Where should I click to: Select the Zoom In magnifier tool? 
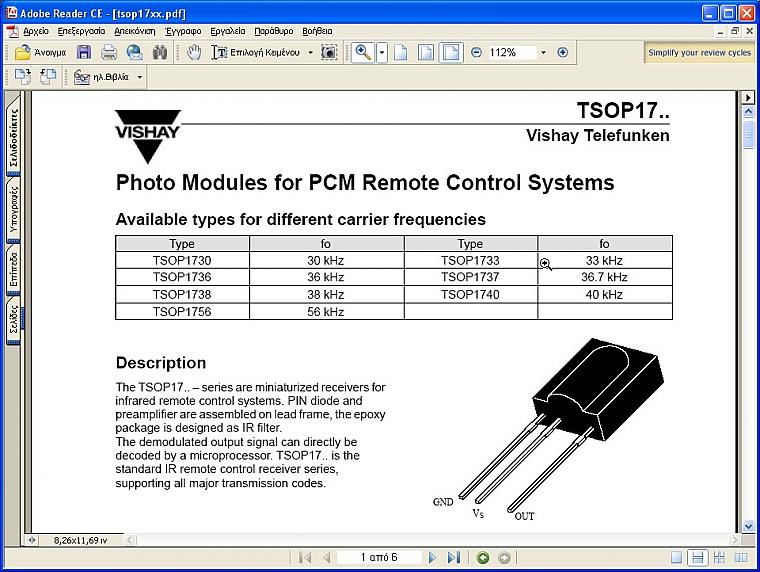pos(363,52)
